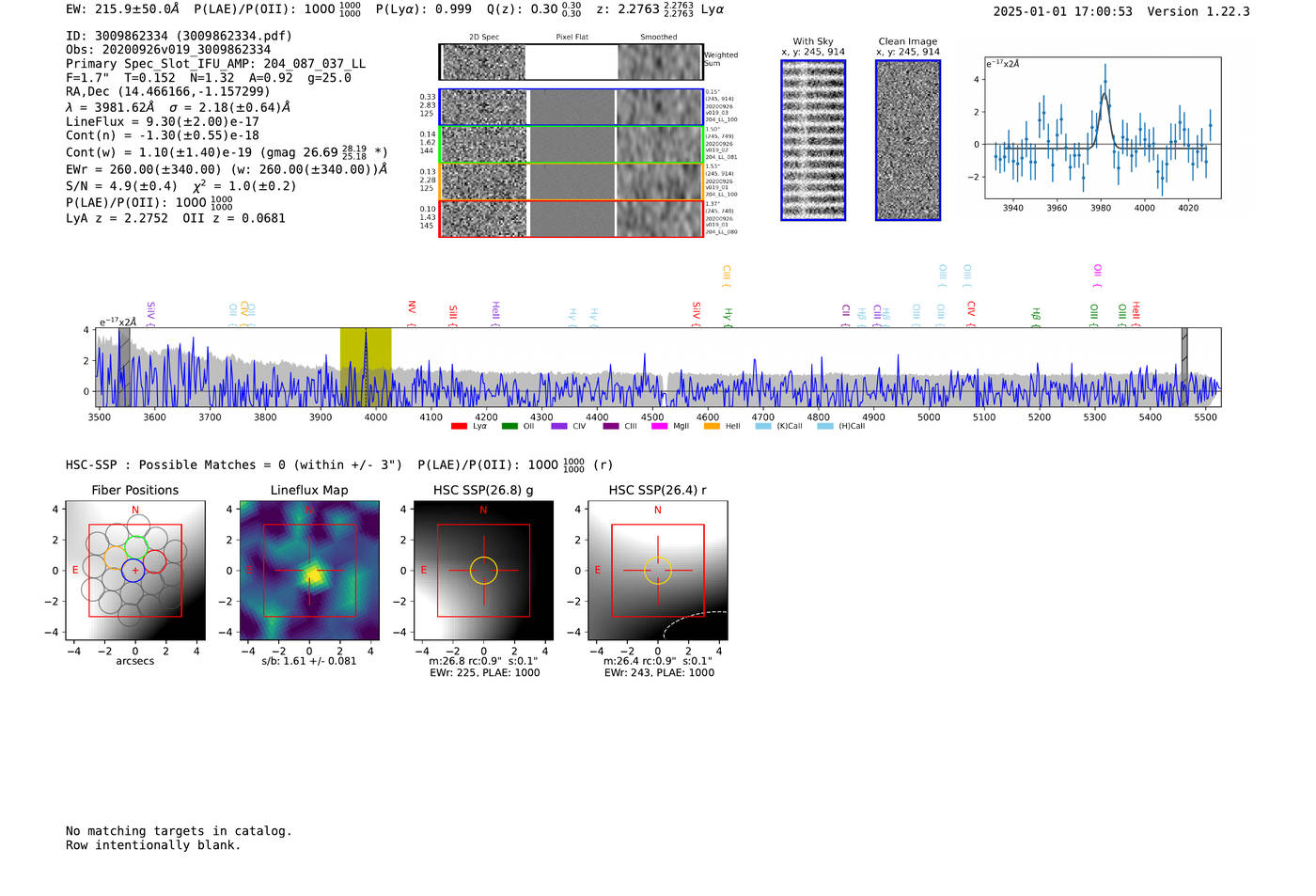1316x896 pixels.
Task: Select the 'LyA z = 2.2752' text
Action: pos(117,218)
